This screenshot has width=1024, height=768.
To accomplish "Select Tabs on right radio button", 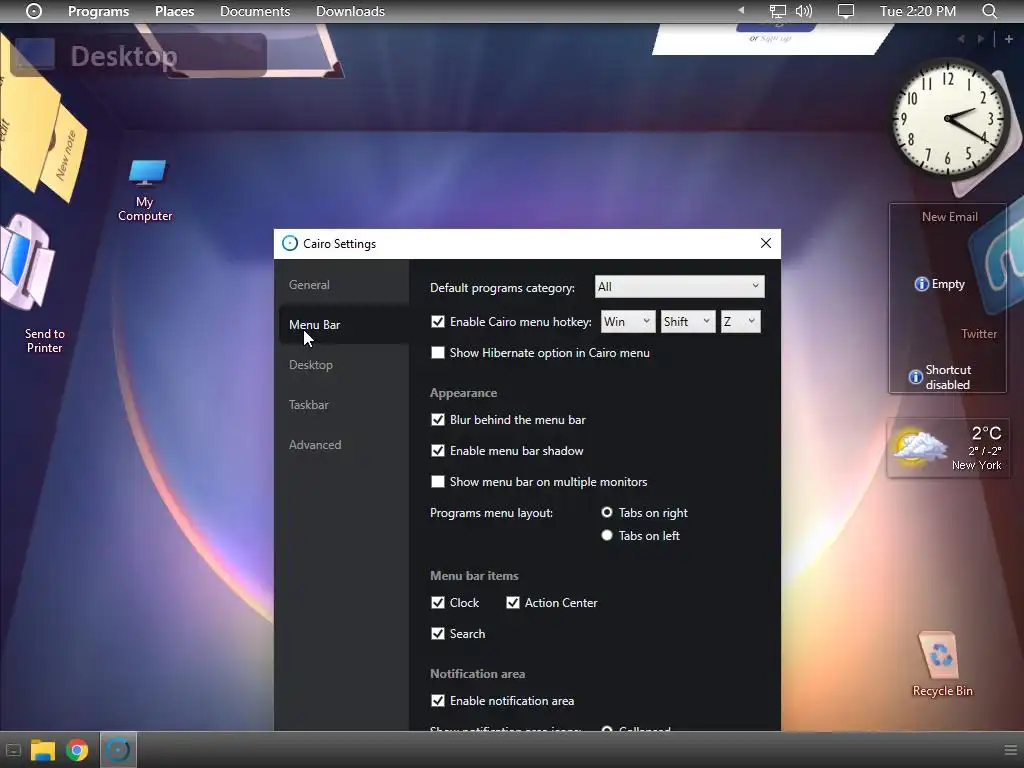I will [607, 513].
